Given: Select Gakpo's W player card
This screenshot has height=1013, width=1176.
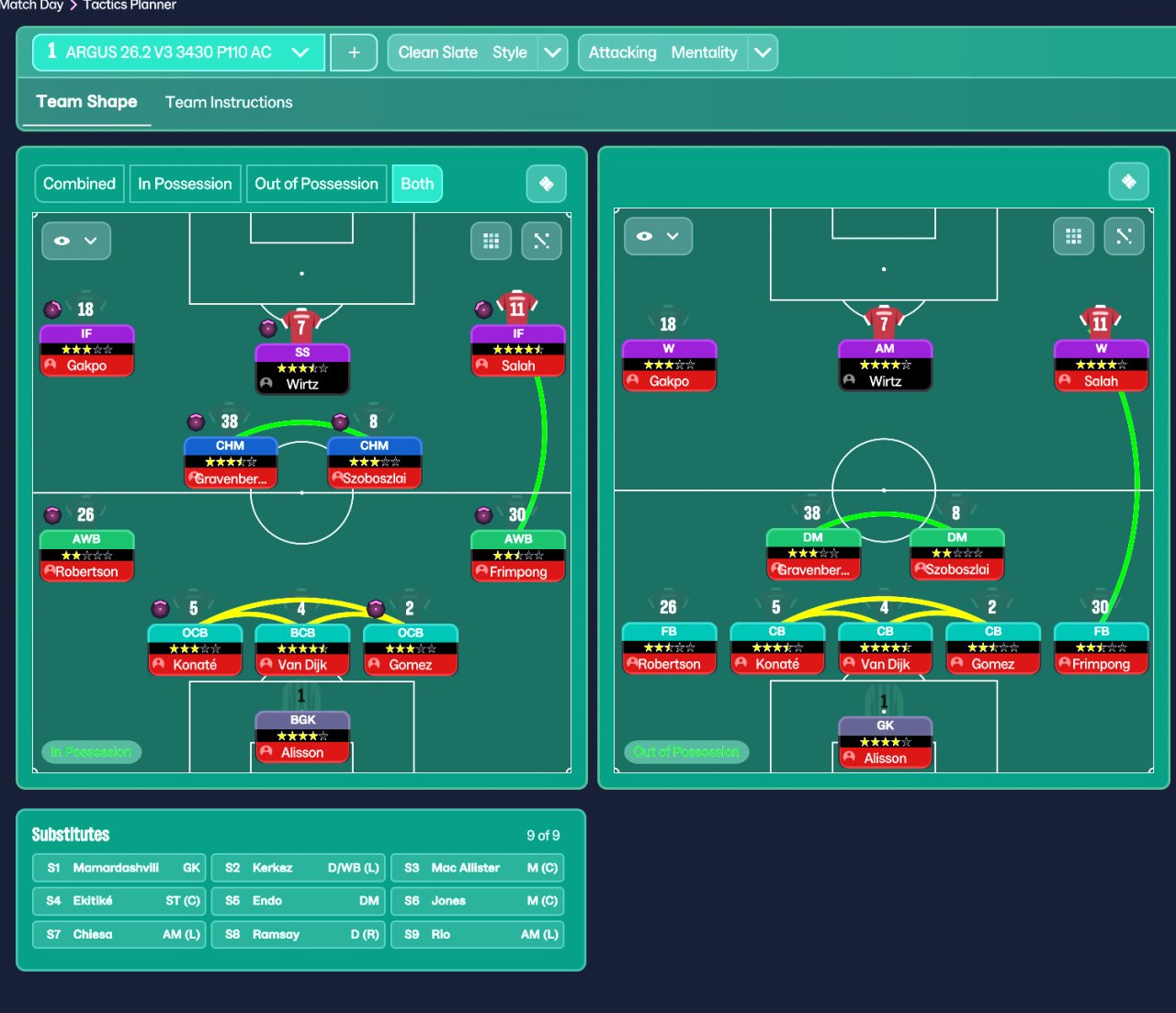Looking at the screenshot, I should coord(669,366).
